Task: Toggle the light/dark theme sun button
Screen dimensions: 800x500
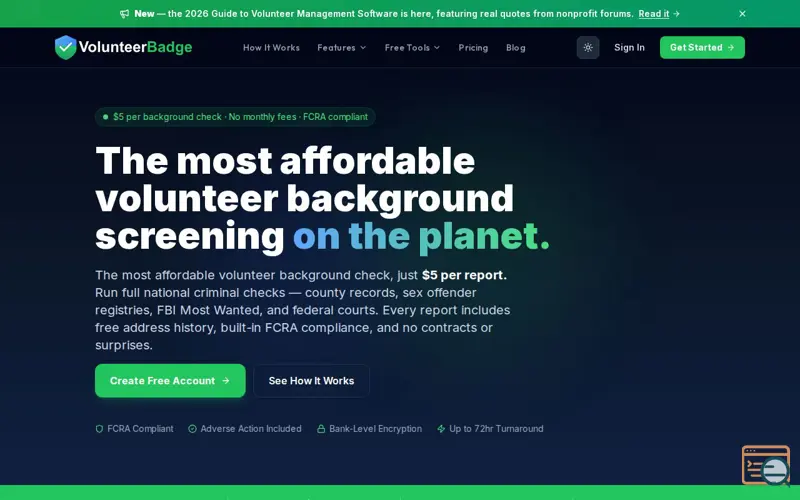Action: point(588,47)
